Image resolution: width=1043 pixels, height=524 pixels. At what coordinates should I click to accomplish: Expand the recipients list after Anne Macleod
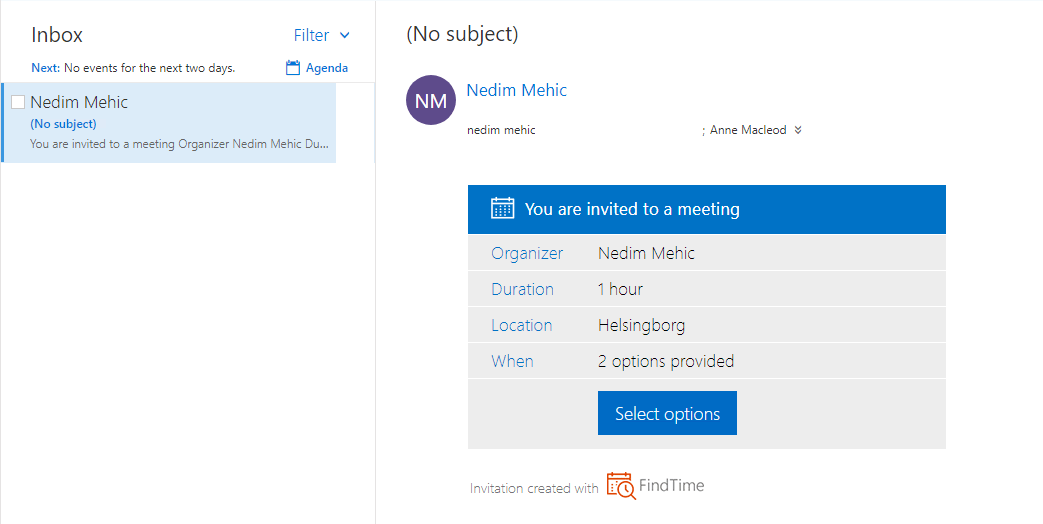point(798,130)
